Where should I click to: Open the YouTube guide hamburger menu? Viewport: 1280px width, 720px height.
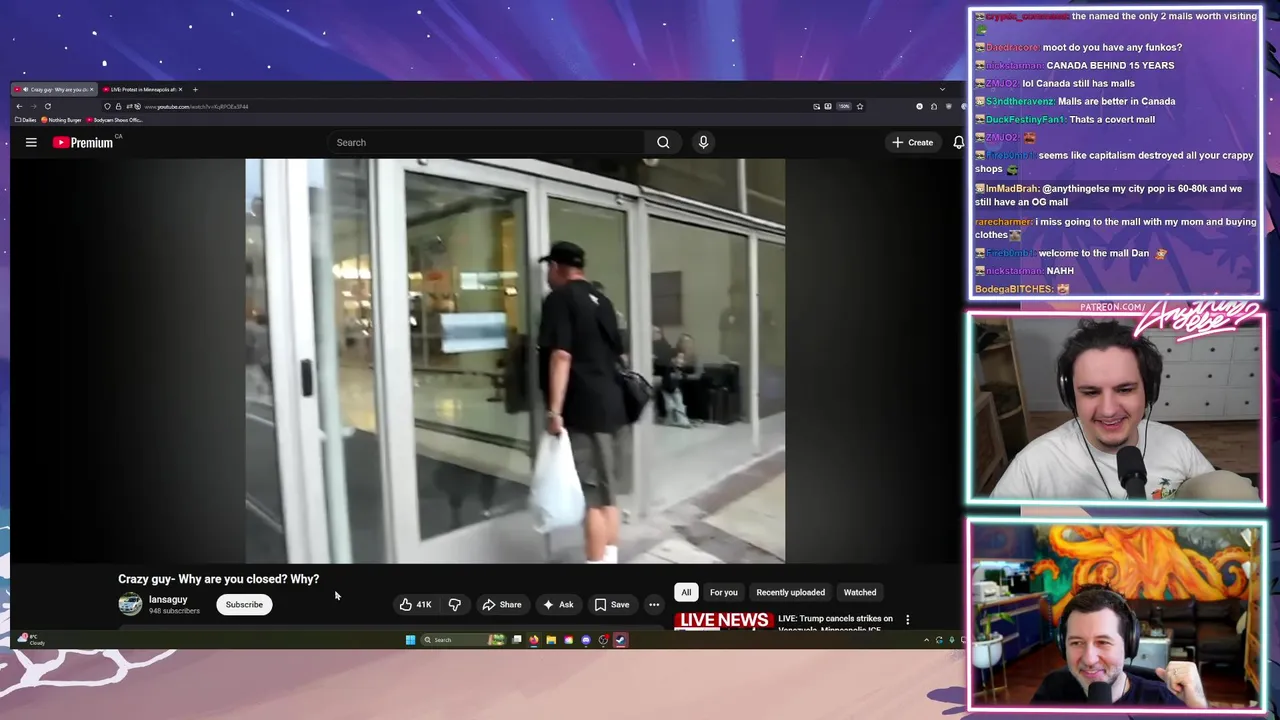tap(31, 143)
